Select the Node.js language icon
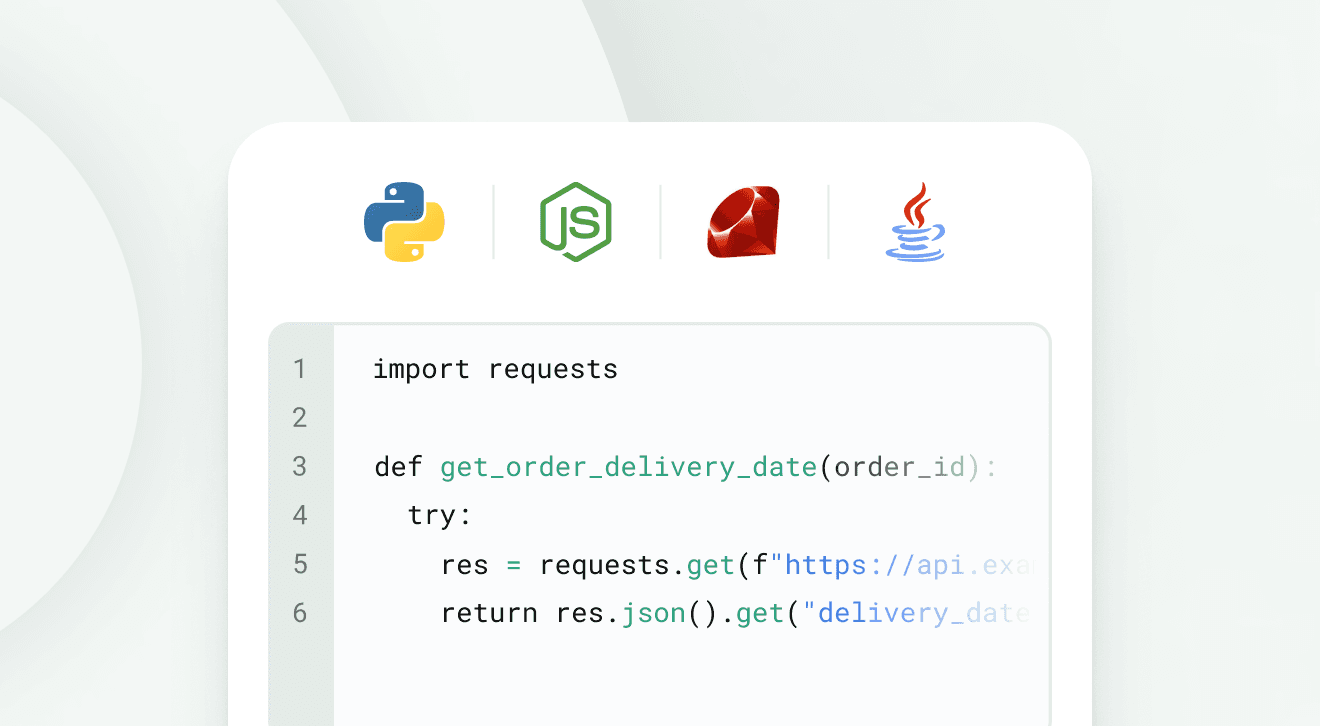 coord(575,222)
